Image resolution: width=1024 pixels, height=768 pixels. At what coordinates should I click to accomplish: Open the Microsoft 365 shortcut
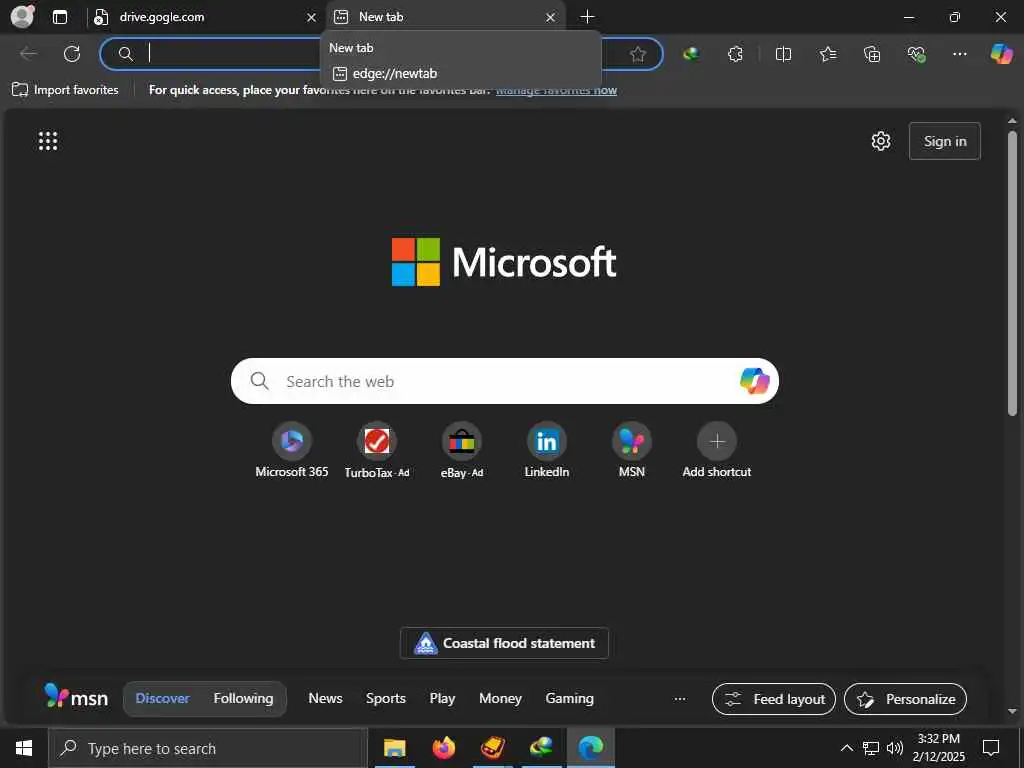(x=292, y=451)
